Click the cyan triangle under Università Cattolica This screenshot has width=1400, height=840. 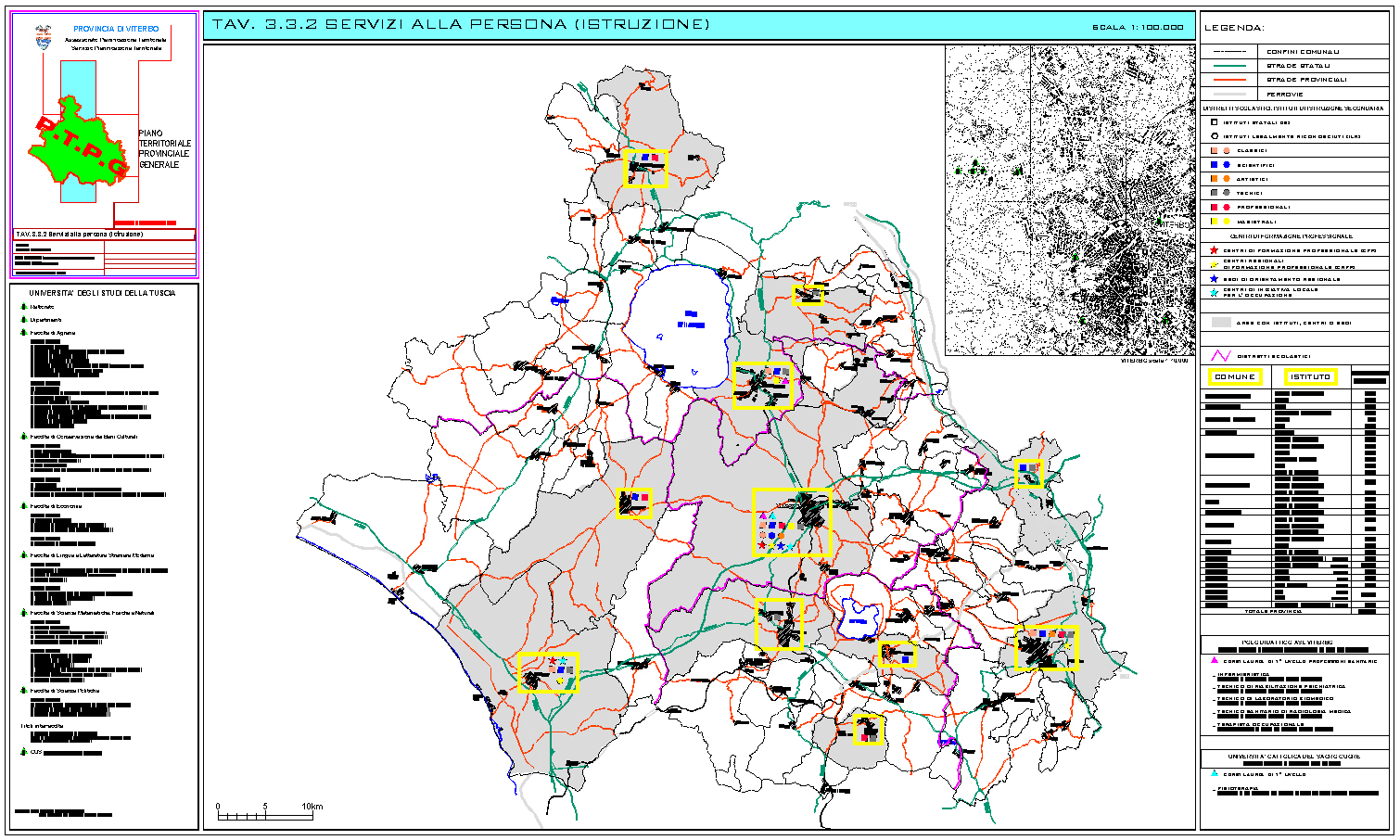point(1214,773)
